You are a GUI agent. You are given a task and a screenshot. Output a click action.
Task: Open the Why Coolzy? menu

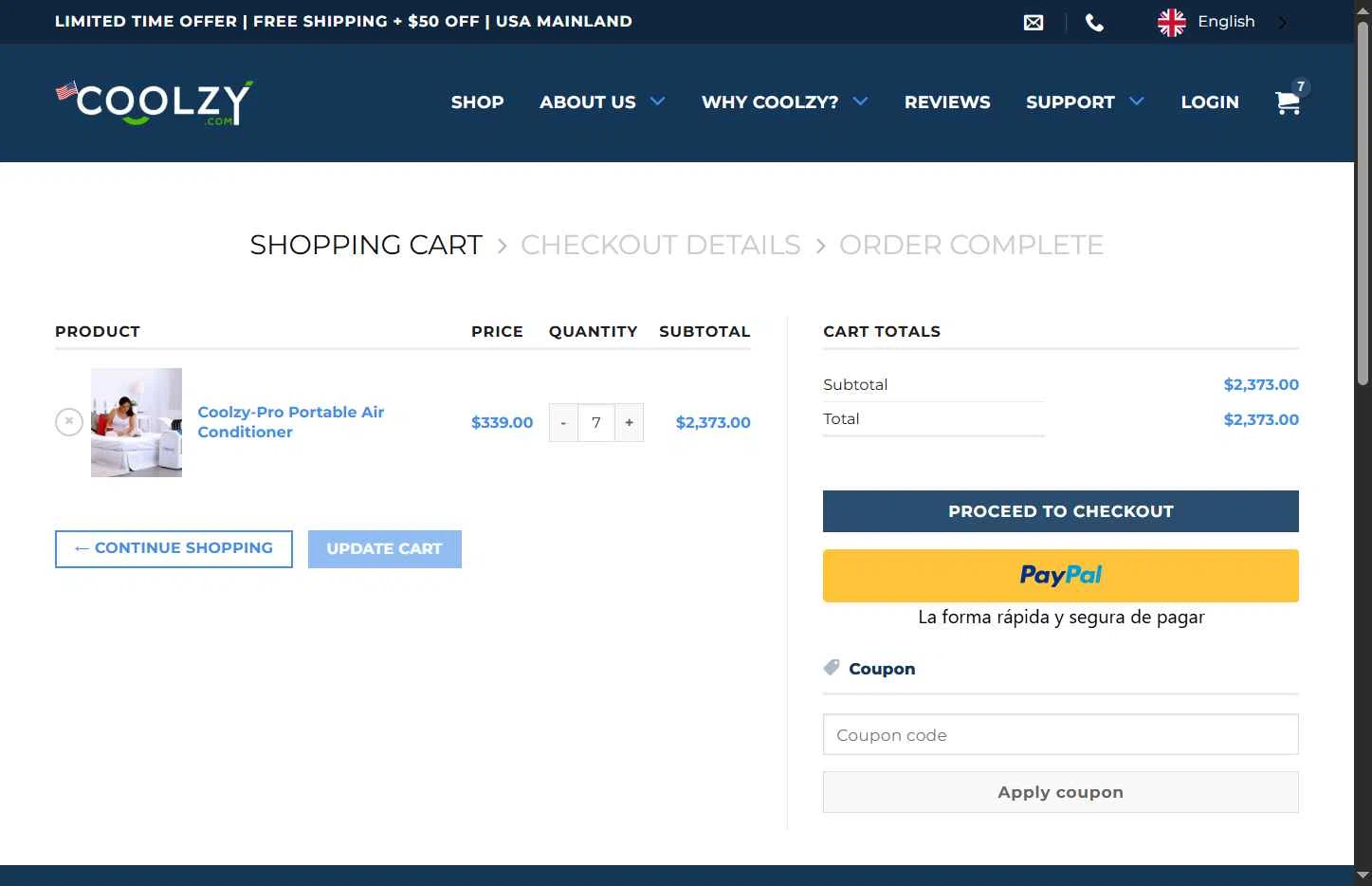coord(770,102)
